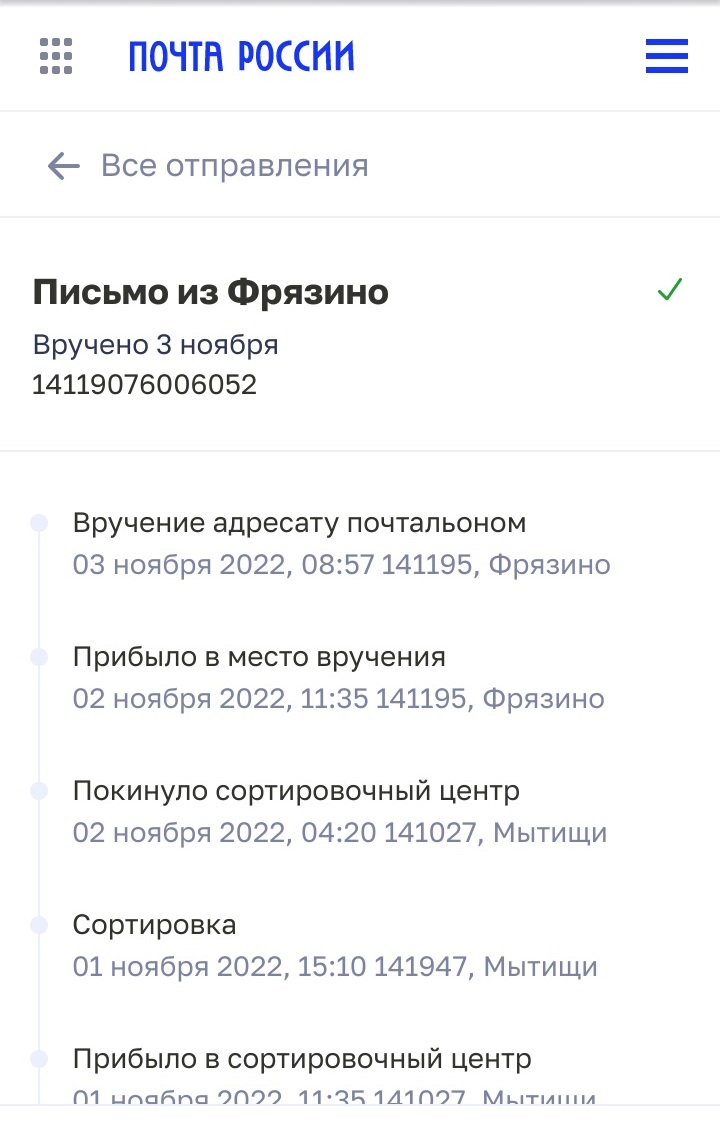Viewport: 720px width, 1124px height.
Task: Click the 02 ноября 2022, 04:20 Мытищи line
Action: coord(340,832)
